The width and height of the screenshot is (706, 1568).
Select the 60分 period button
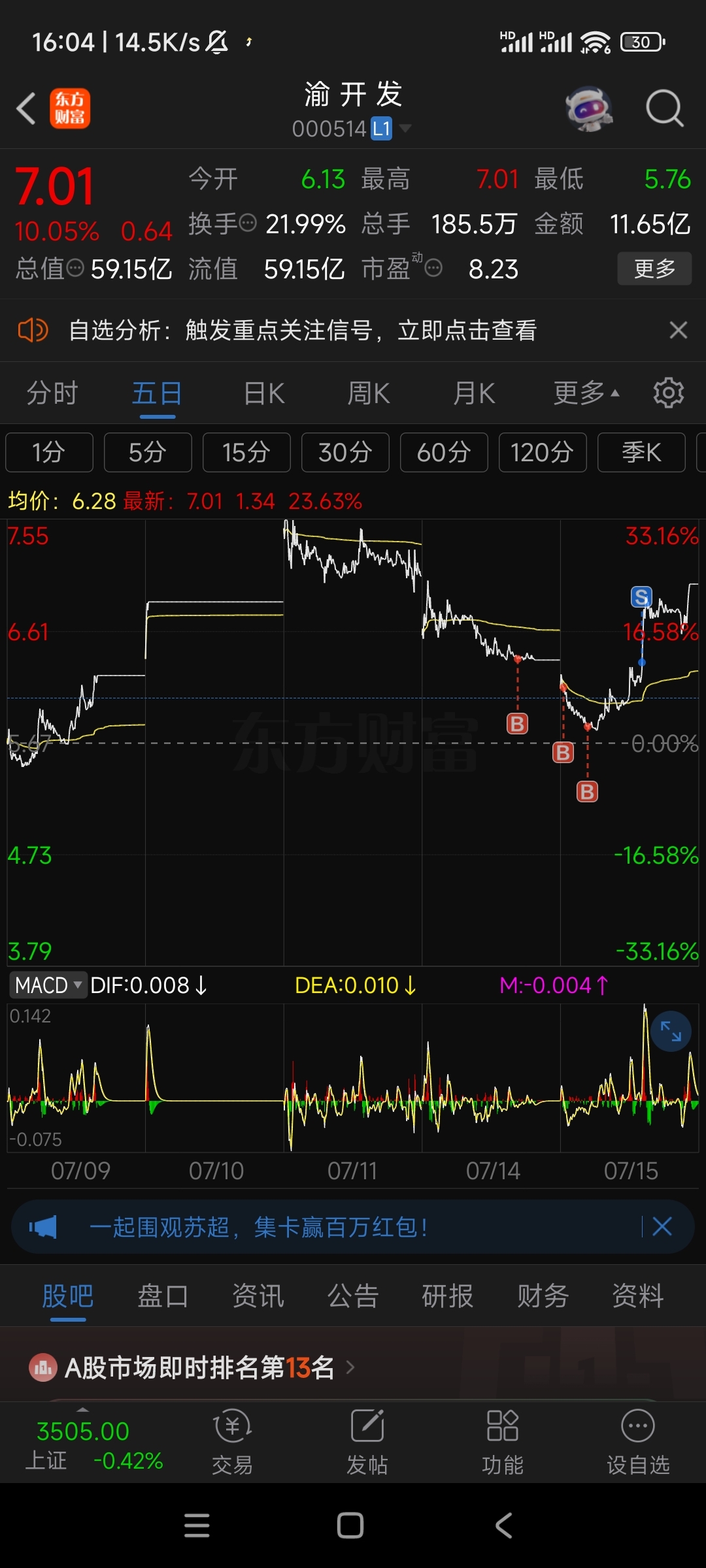tap(444, 452)
